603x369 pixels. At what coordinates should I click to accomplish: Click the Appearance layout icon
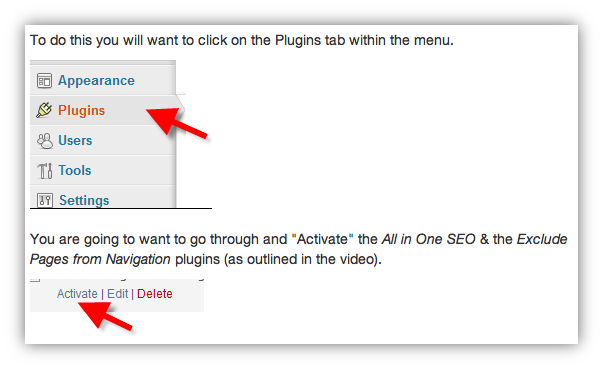(44, 81)
